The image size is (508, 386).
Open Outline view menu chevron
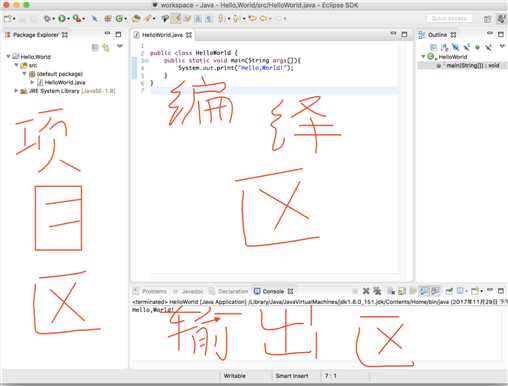click(502, 46)
